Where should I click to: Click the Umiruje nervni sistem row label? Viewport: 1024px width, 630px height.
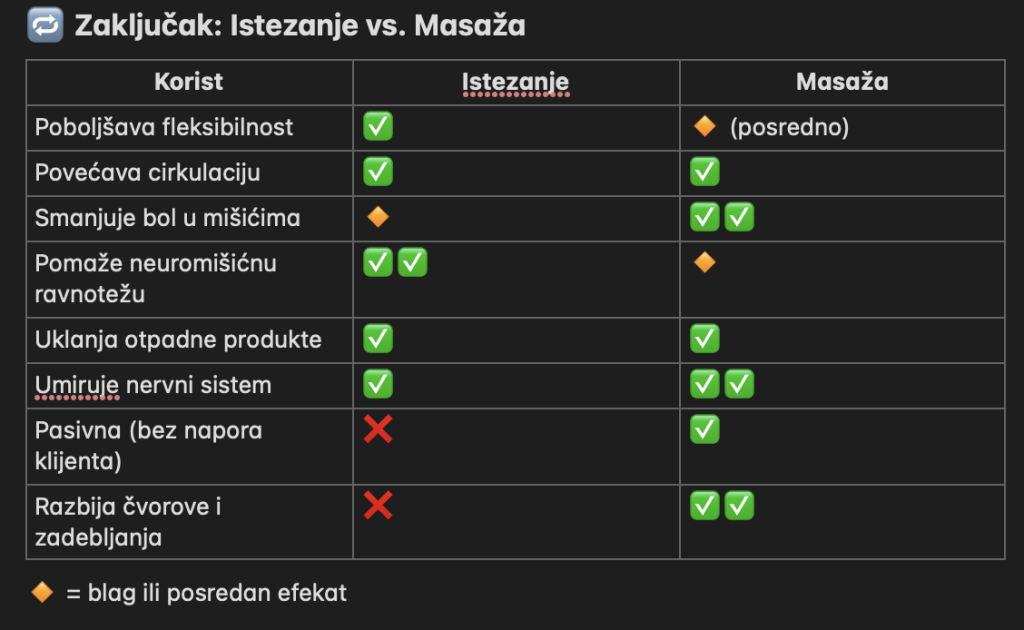coord(153,385)
